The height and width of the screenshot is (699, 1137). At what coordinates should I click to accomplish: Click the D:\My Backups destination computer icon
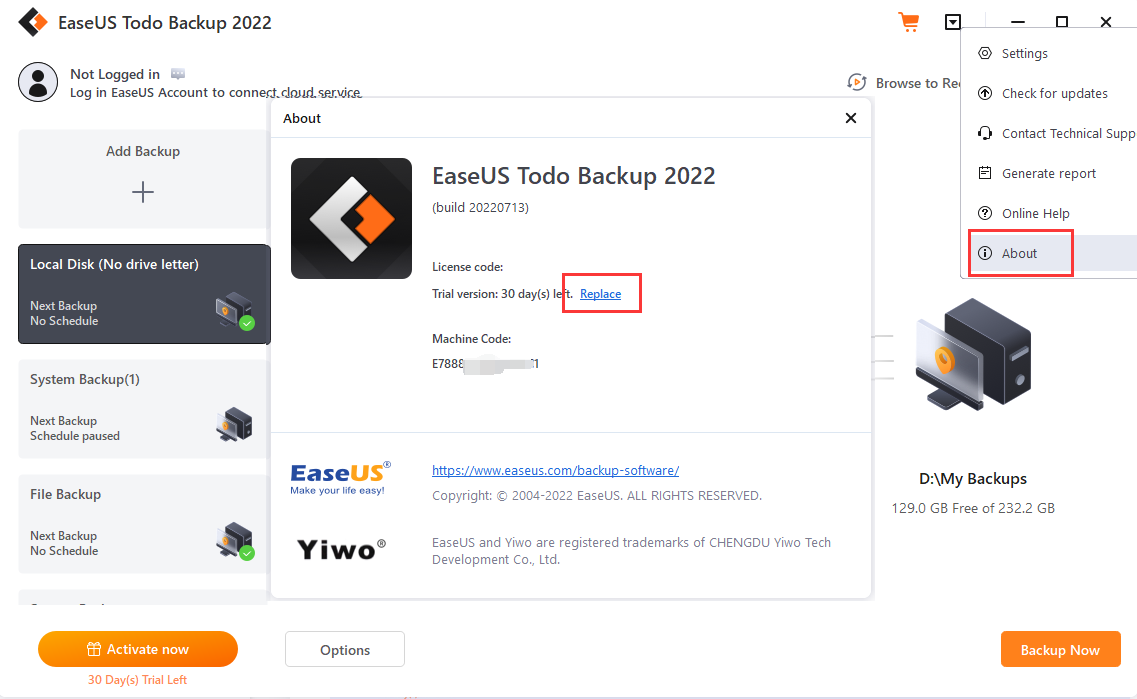click(973, 354)
